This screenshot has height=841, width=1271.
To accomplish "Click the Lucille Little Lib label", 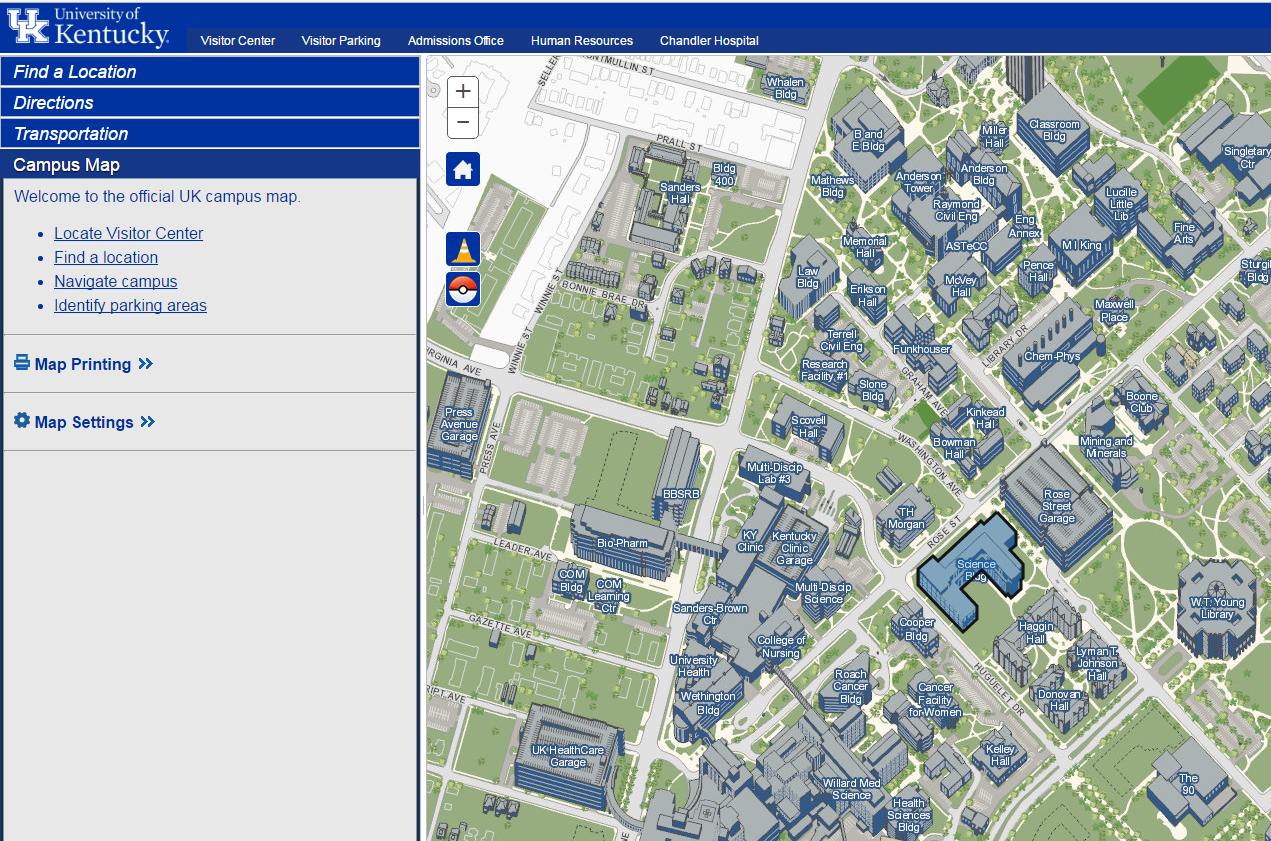I will pyautogui.click(x=1121, y=204).
